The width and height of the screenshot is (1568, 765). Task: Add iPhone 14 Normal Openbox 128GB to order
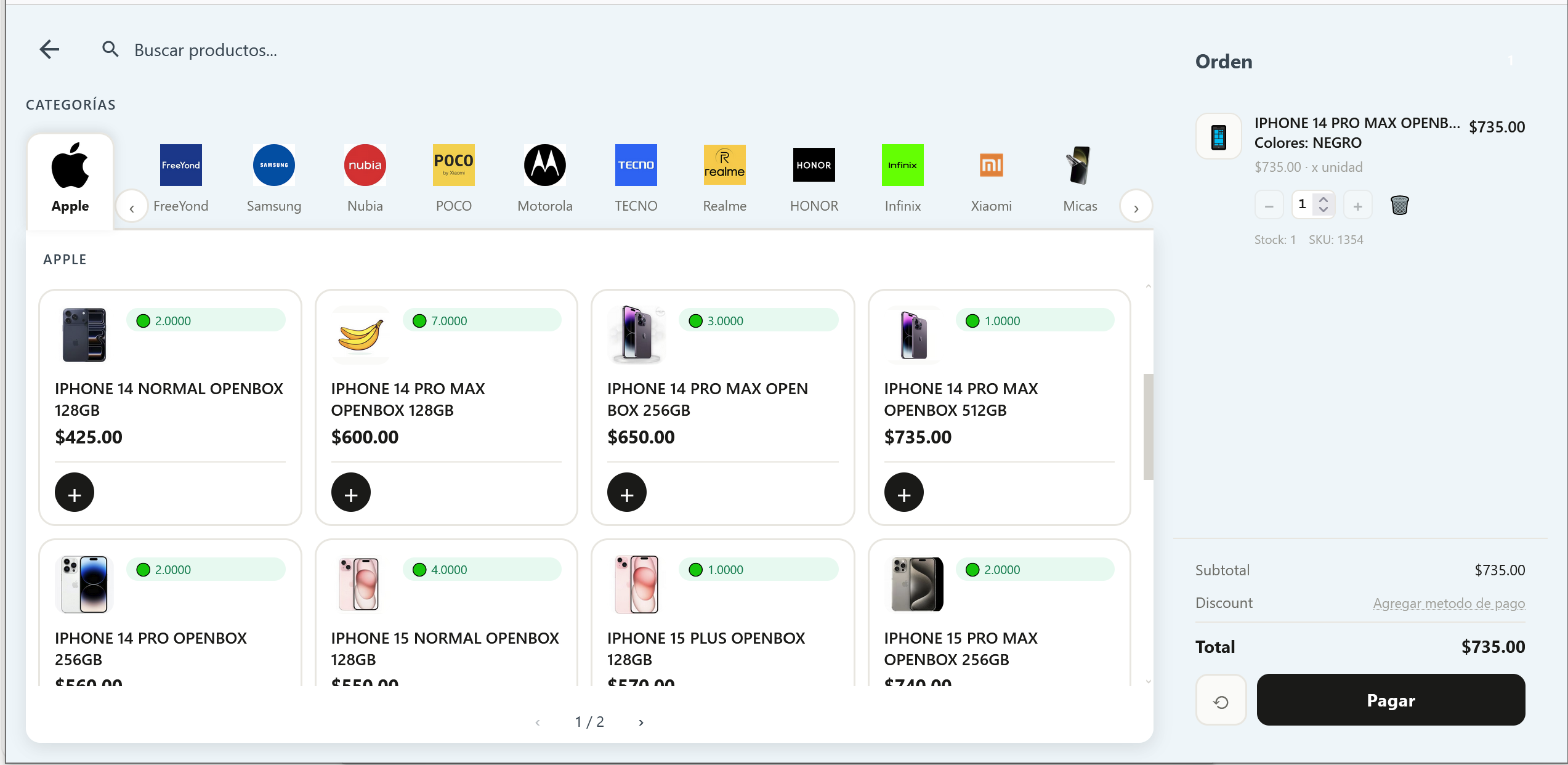click(x=75, y=493)
